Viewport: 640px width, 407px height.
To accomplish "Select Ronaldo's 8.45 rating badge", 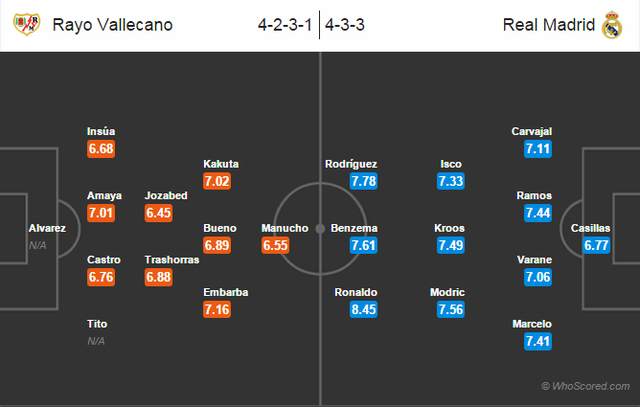I will 363,309.
